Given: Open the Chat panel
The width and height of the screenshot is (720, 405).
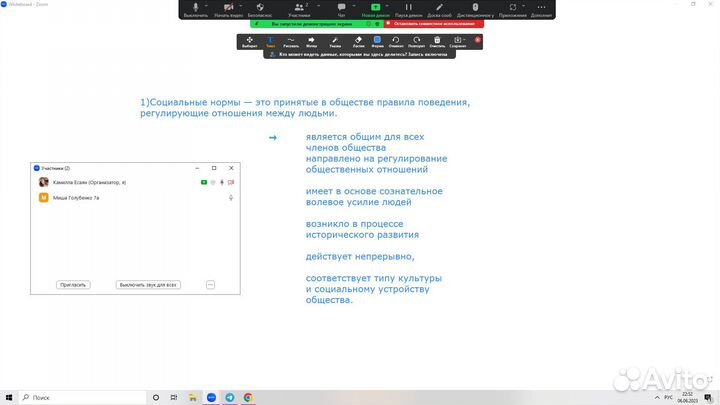Looking at the screenshot, I should [x=341, y=9].
